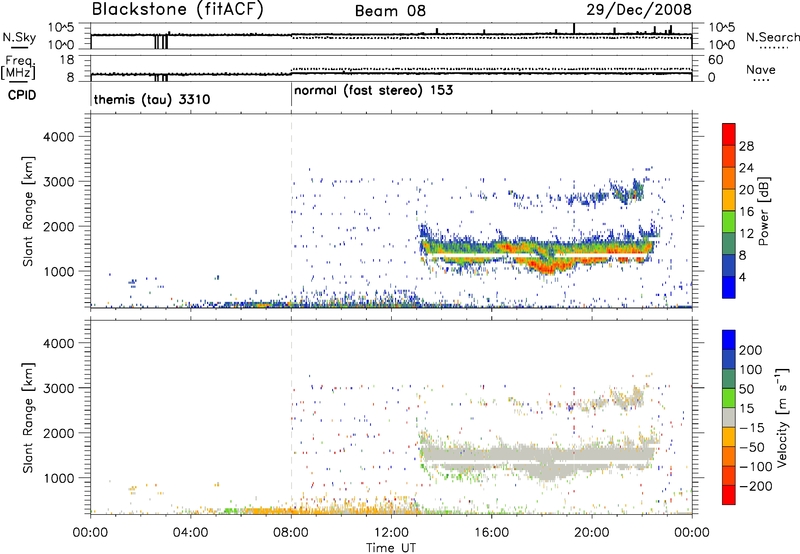Click the bright blue bottom Power colorbar segment

point(729,288)
